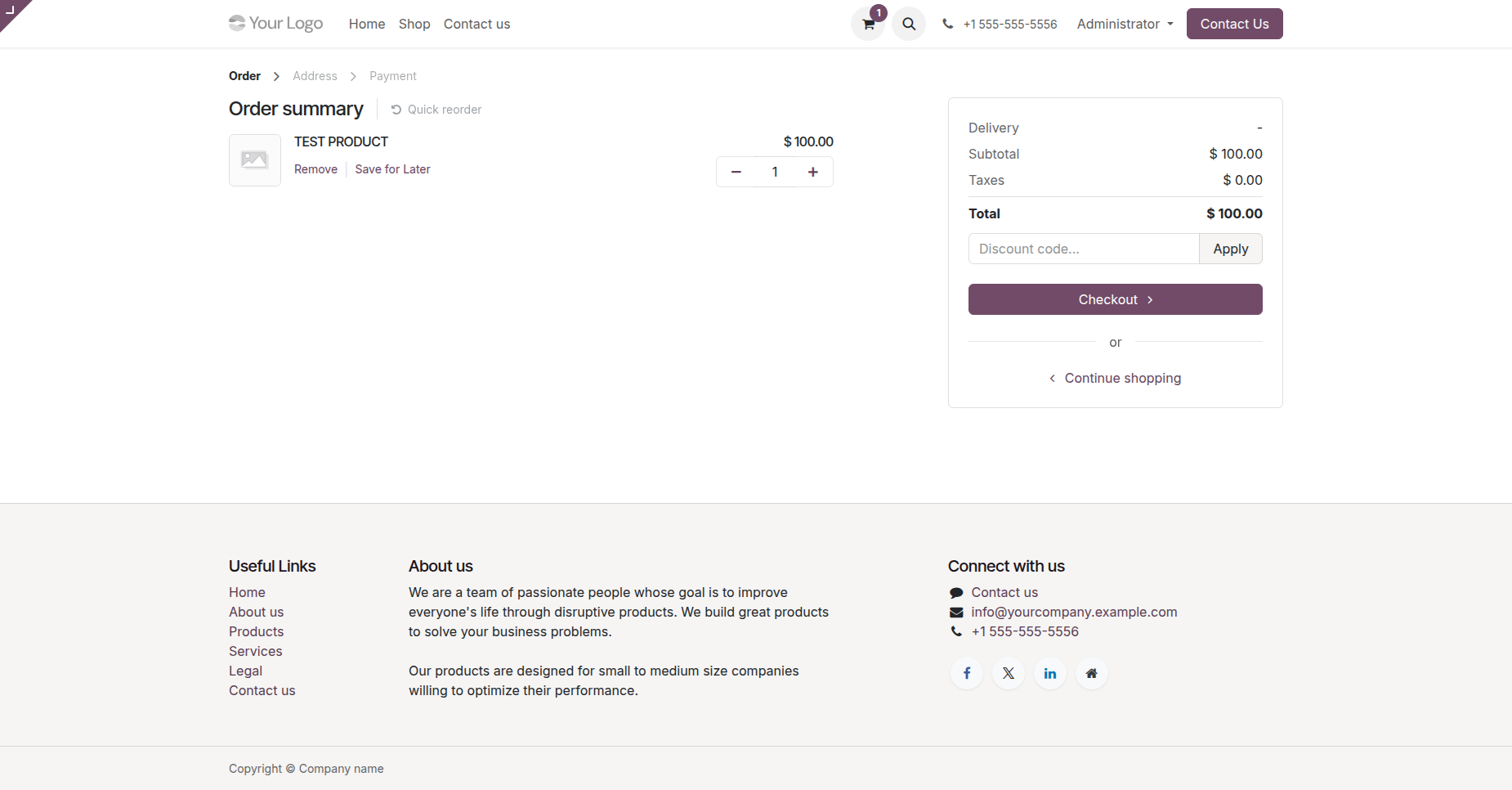
Task: Expand the Administrator user dropdown
Action: coord(1125,24)
